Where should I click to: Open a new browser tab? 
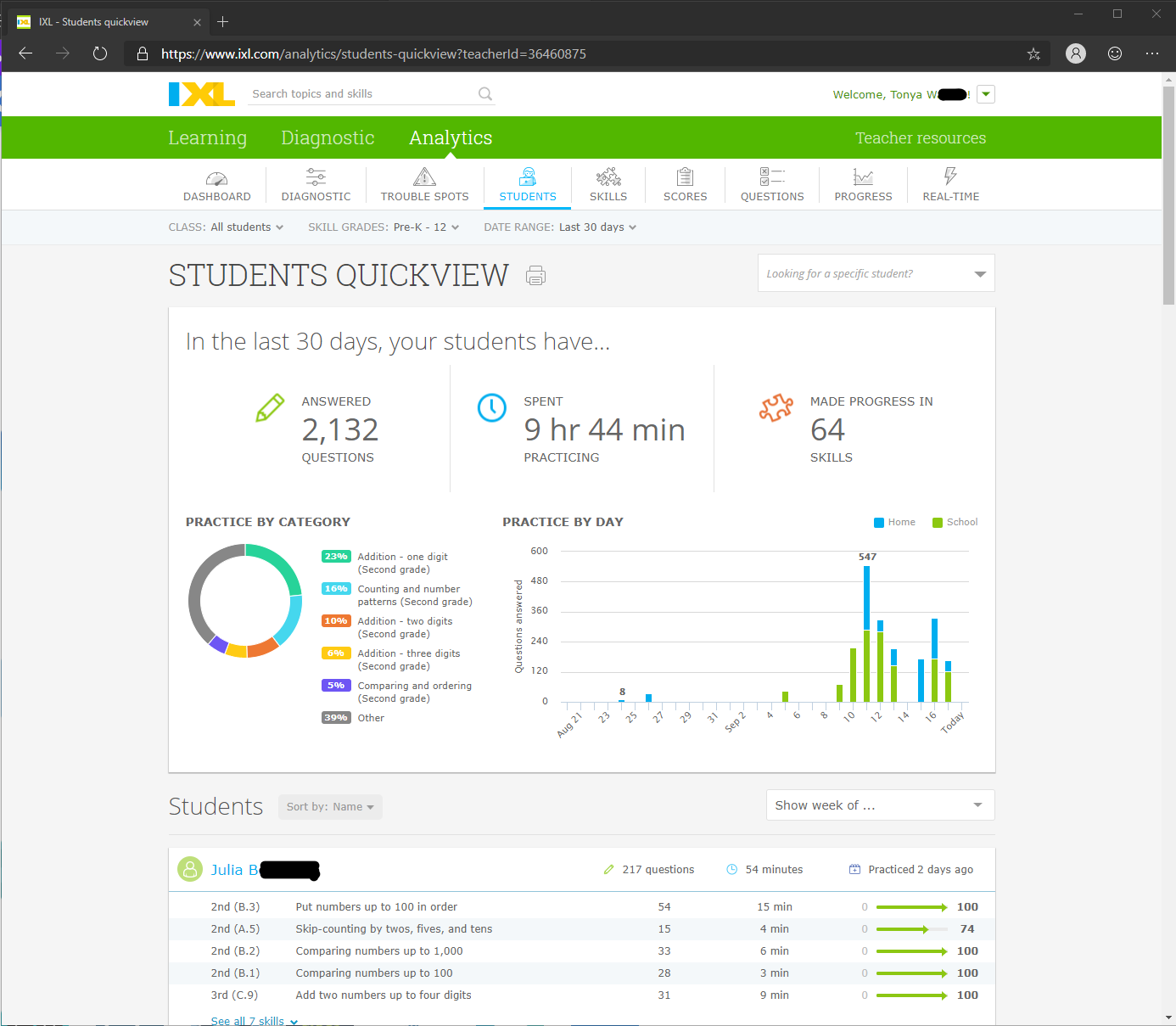[223, 22]
